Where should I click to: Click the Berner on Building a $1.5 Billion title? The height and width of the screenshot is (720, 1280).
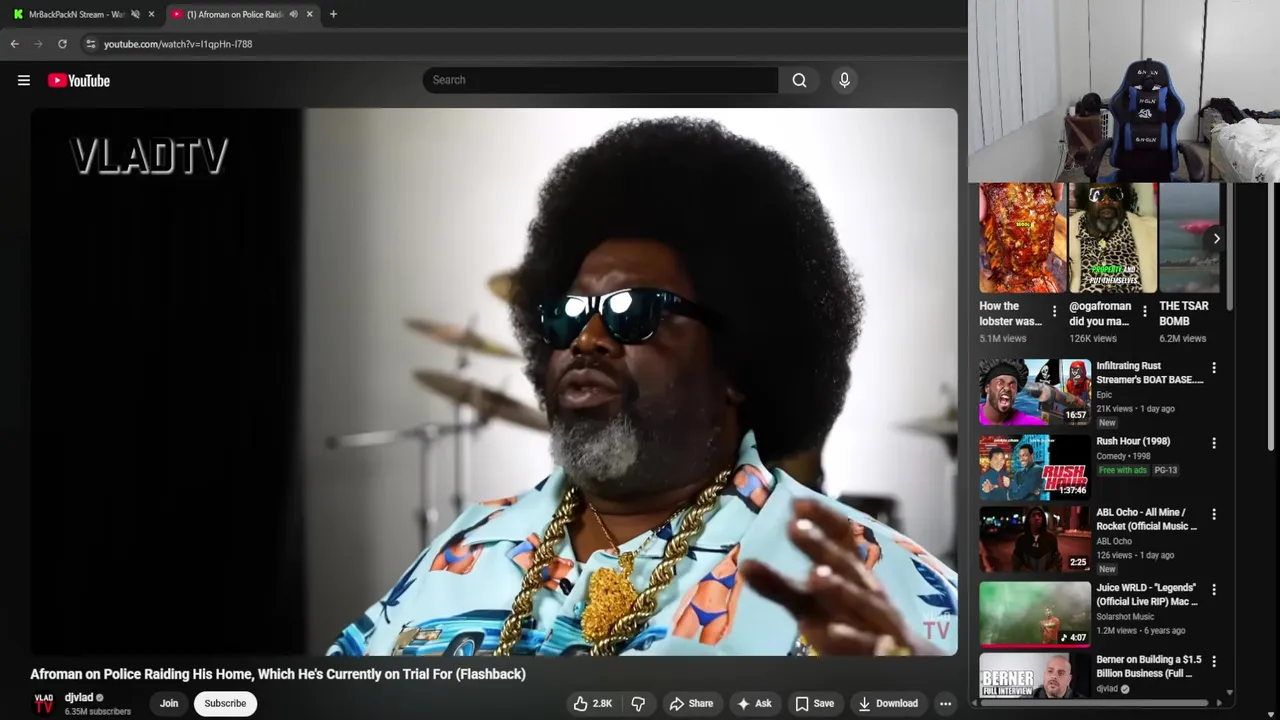click(1149, 667)
